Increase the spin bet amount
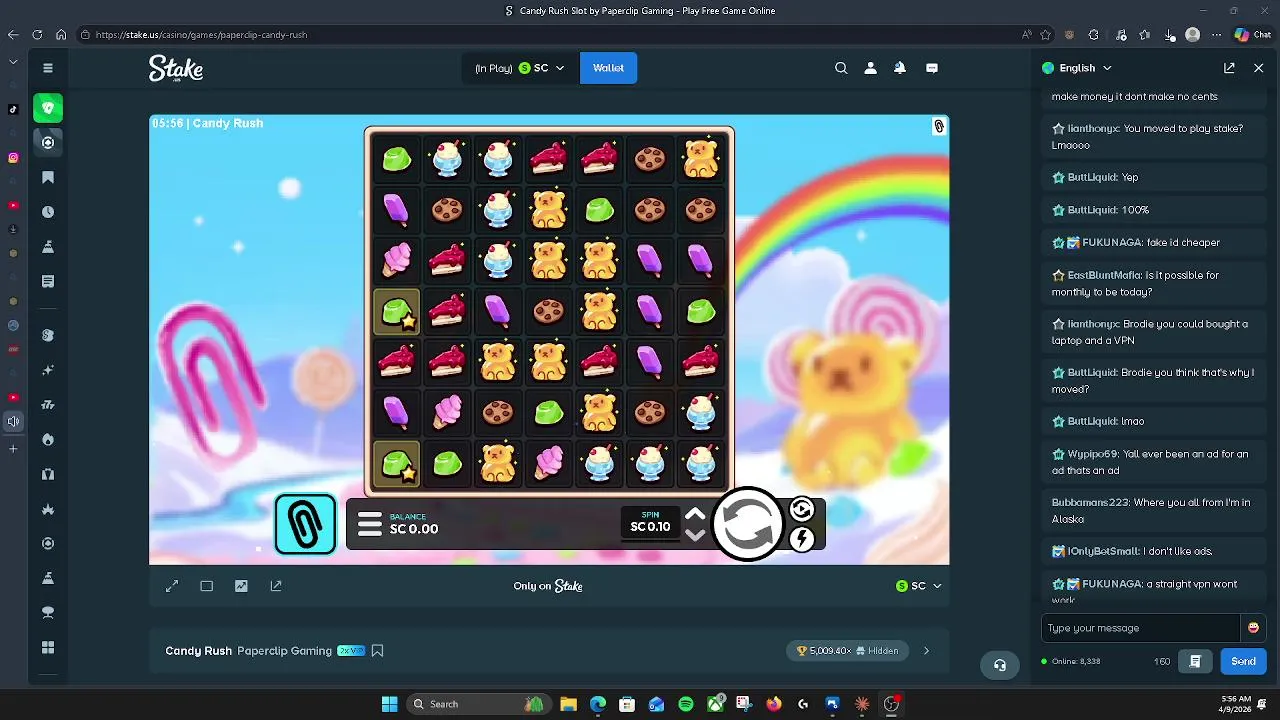Image resolution: width=1280 pixels, height=720 pixels. (x=695, y=514)
